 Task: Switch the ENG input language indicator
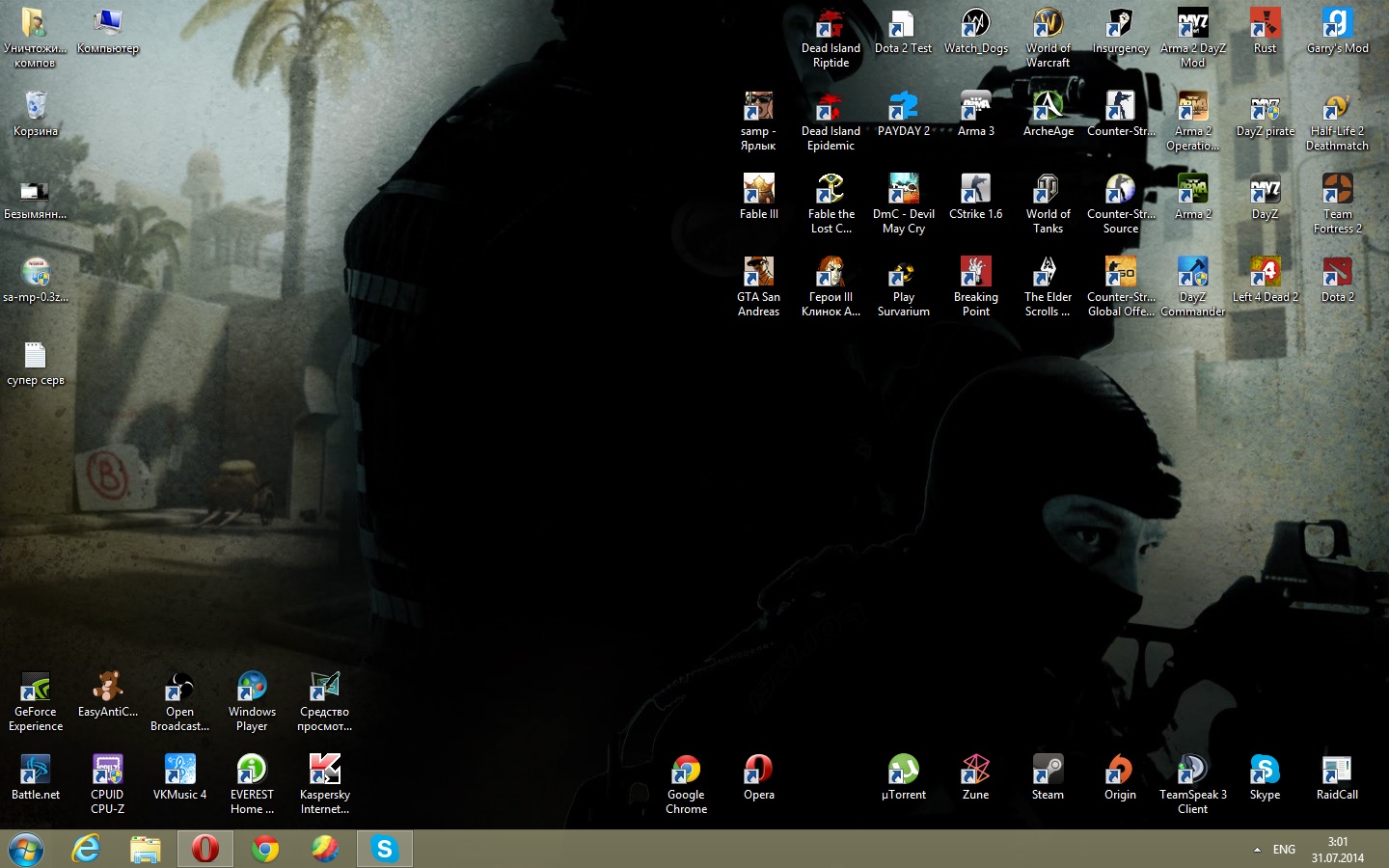click(x=1284, y=850)
